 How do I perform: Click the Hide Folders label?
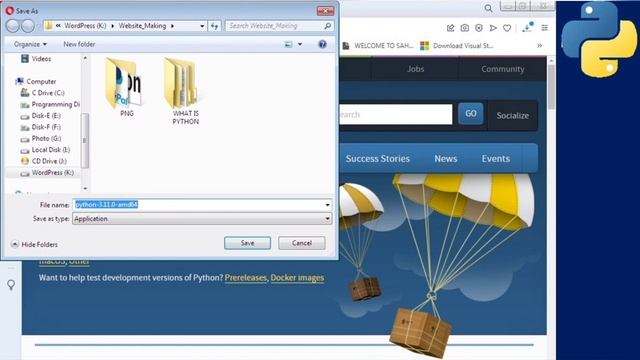pyautogui.click(x=40, y=244)
